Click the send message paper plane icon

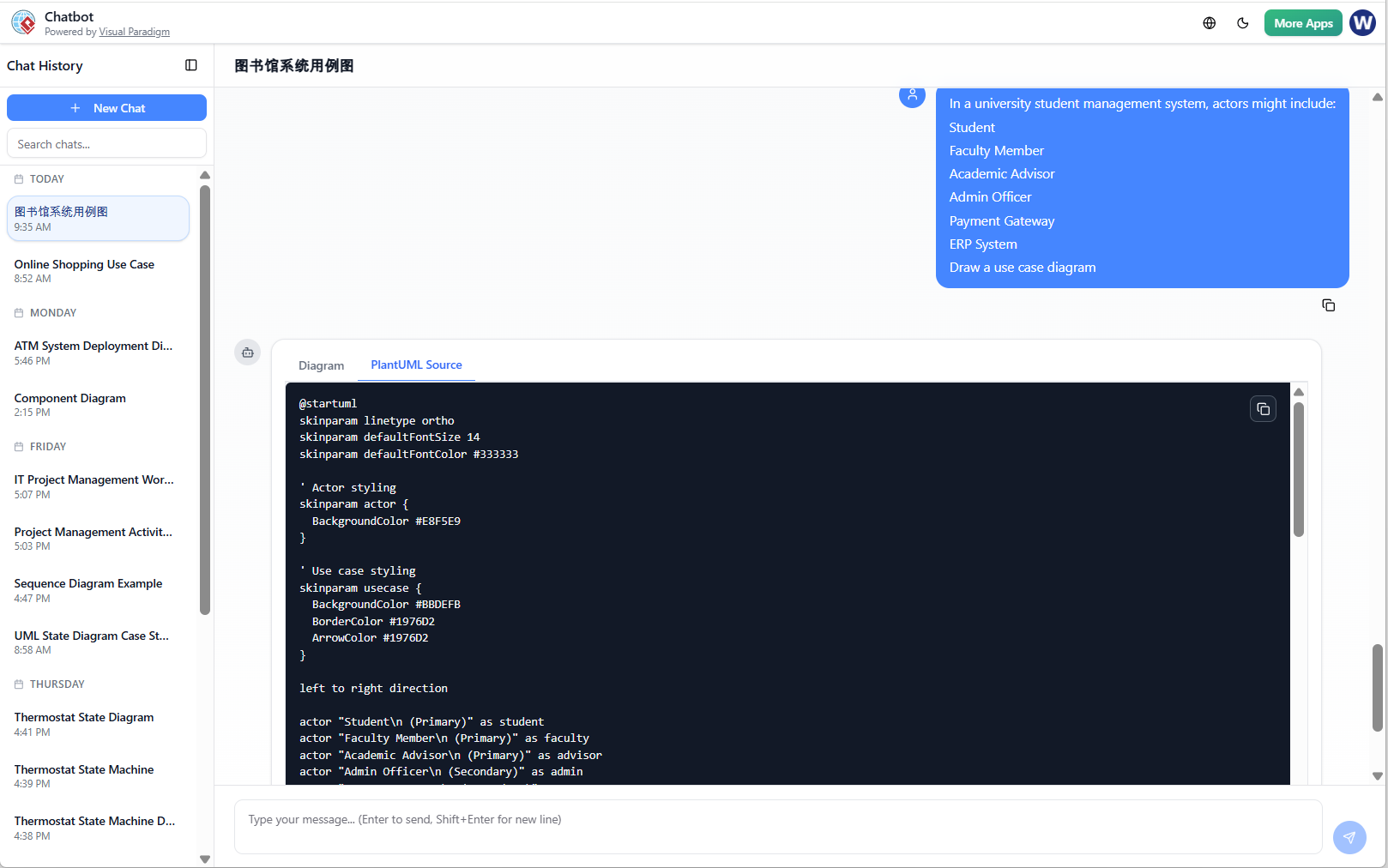point(1349,837)
